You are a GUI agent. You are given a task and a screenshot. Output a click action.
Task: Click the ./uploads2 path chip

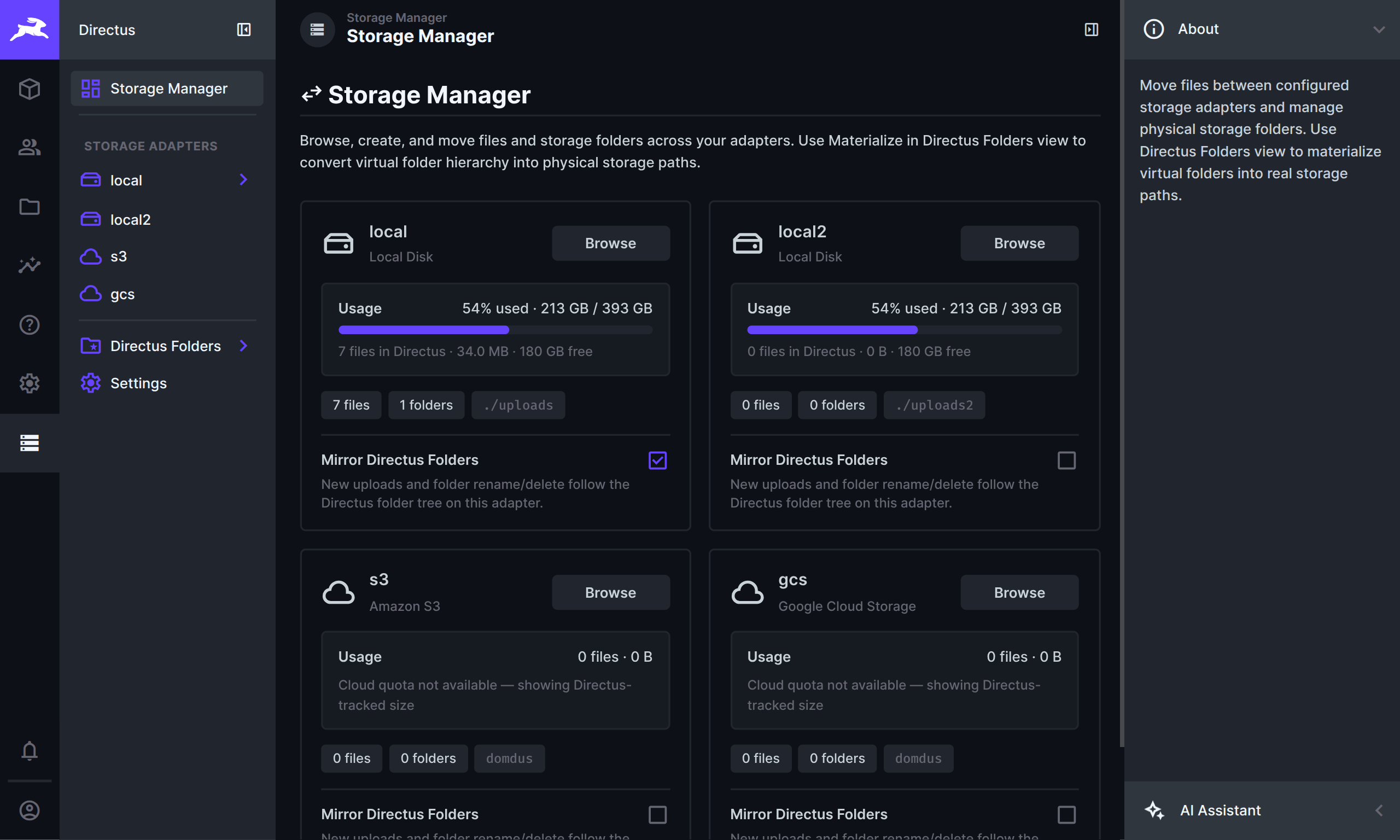point(934,405)
